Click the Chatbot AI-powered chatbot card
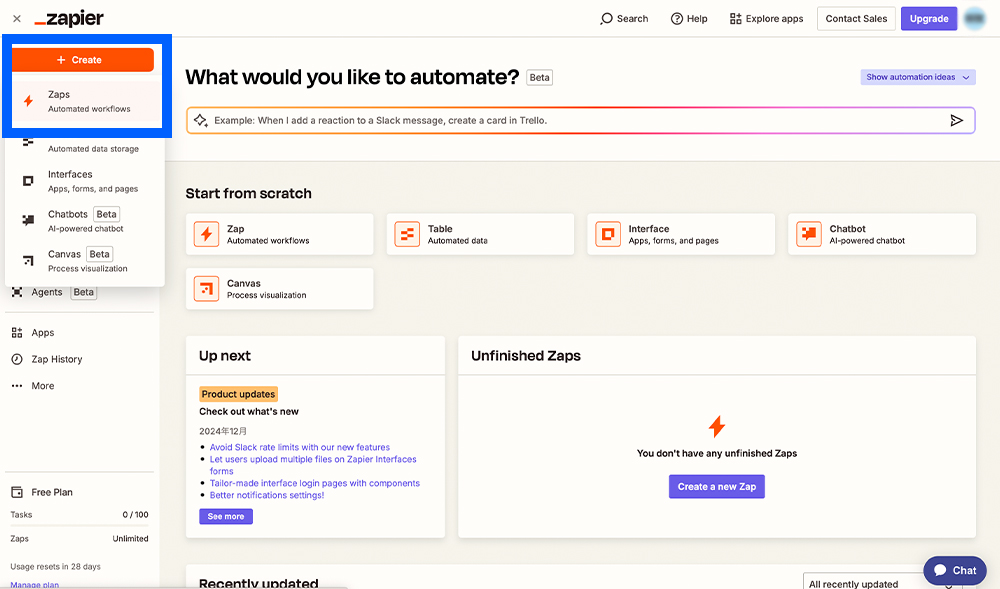The width and height of the screenshot is (1000, 589). click(x=882, y=234)
